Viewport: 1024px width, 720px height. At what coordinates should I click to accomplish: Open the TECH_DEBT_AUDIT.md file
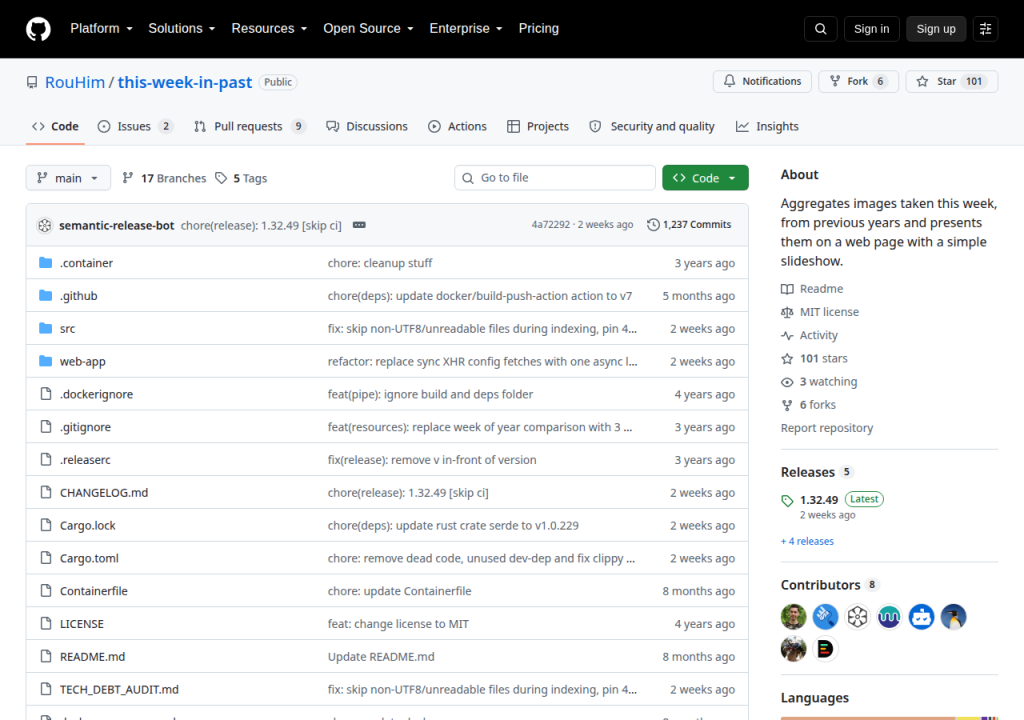pyautogui.click(x=119, y=689)
